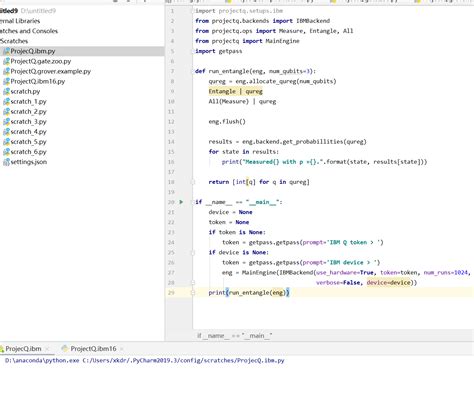Toggle fold marker at line 28
474x405 pixels.
click(x=192, y=282)
